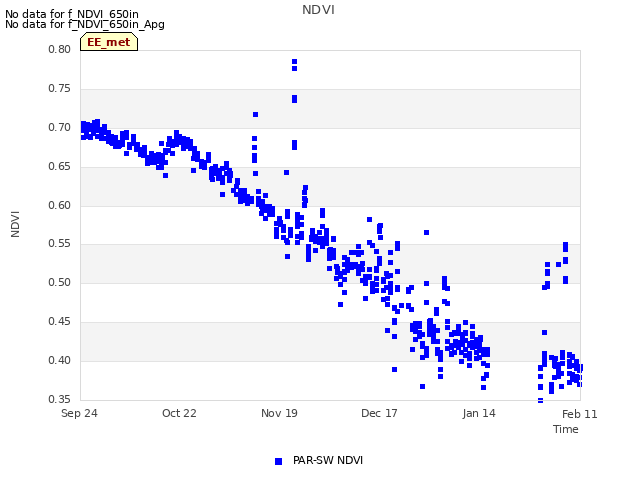This screenshot has width=640, height=480.
Task: Click the EE_met annotation label
Action: click(x=109, y=42)
